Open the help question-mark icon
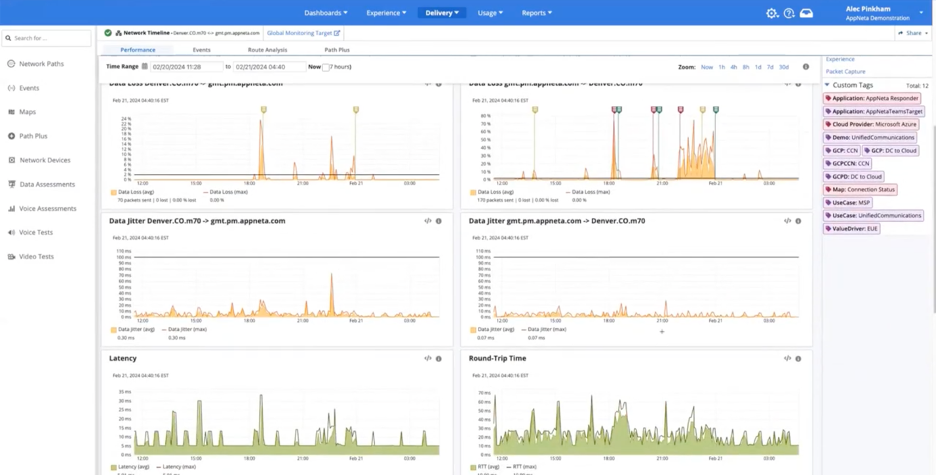The height and width of the screenshot is (476, 936). pyautogui.click(x=789, y=13)
